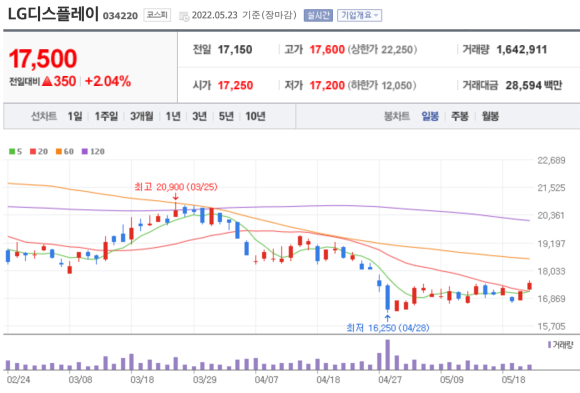Click the +2.04% change percentage

click(x=108, y=81)
